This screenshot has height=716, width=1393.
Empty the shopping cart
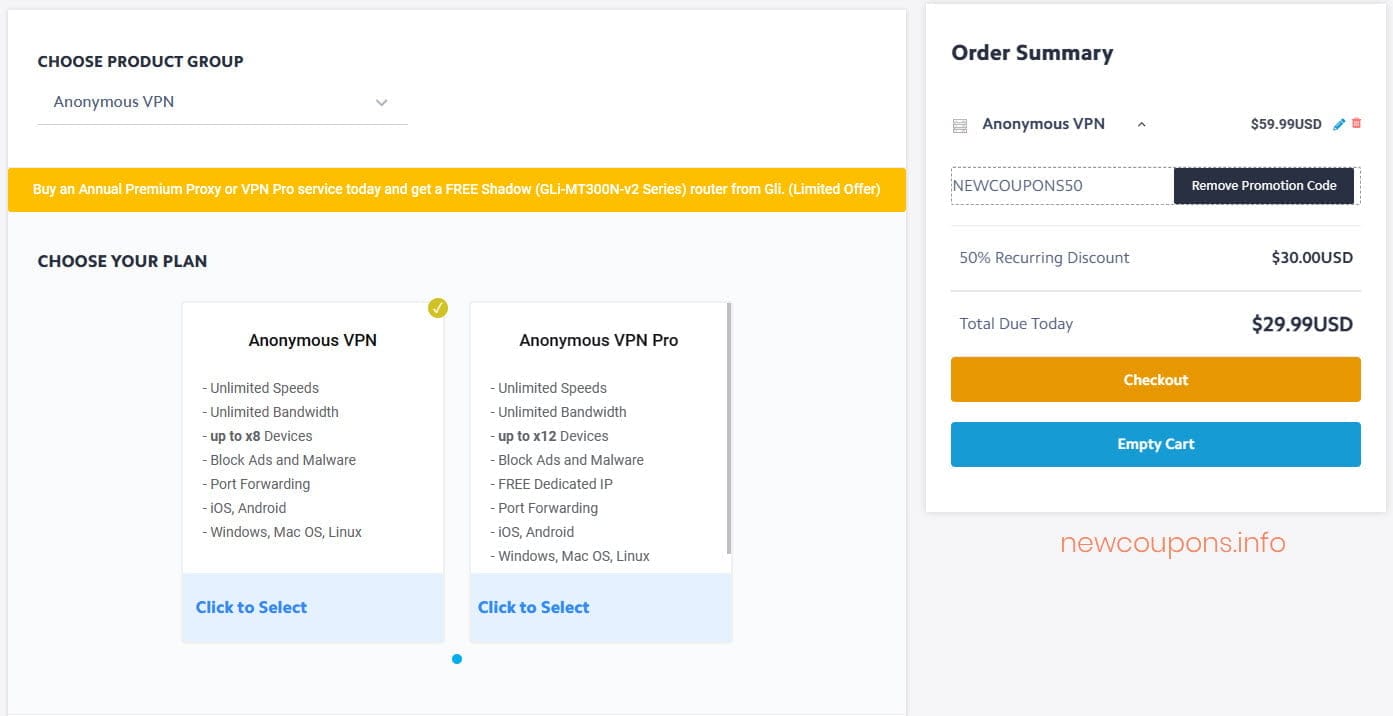pyautogui.click(x=1155, y=444)
